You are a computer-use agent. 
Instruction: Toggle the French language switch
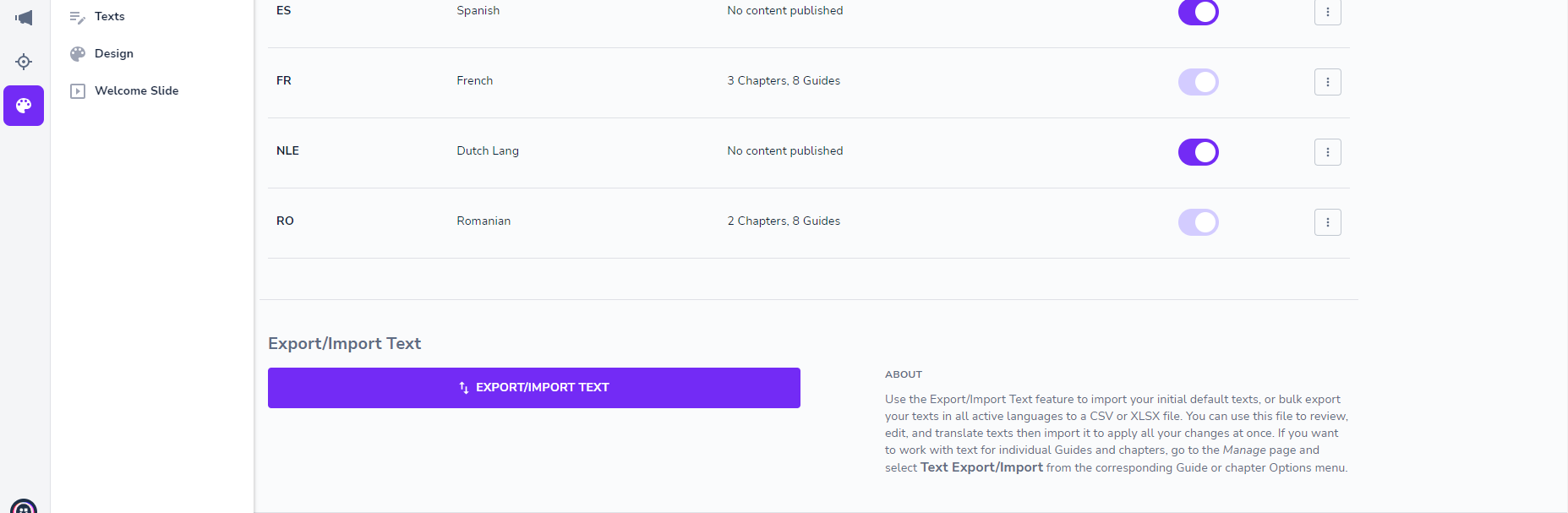coord(1198,82)
